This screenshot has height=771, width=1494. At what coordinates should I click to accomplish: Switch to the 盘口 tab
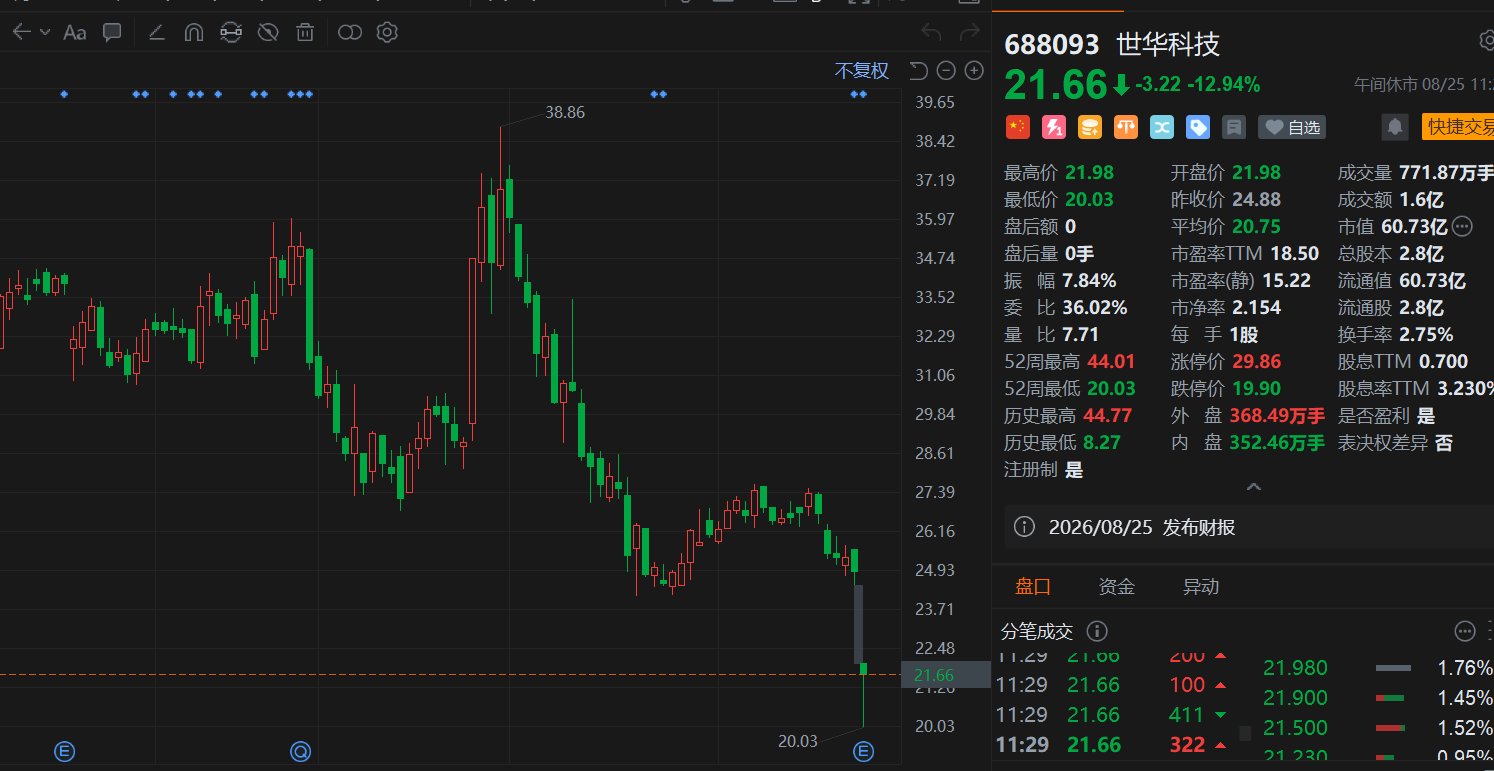(1033, 587)
